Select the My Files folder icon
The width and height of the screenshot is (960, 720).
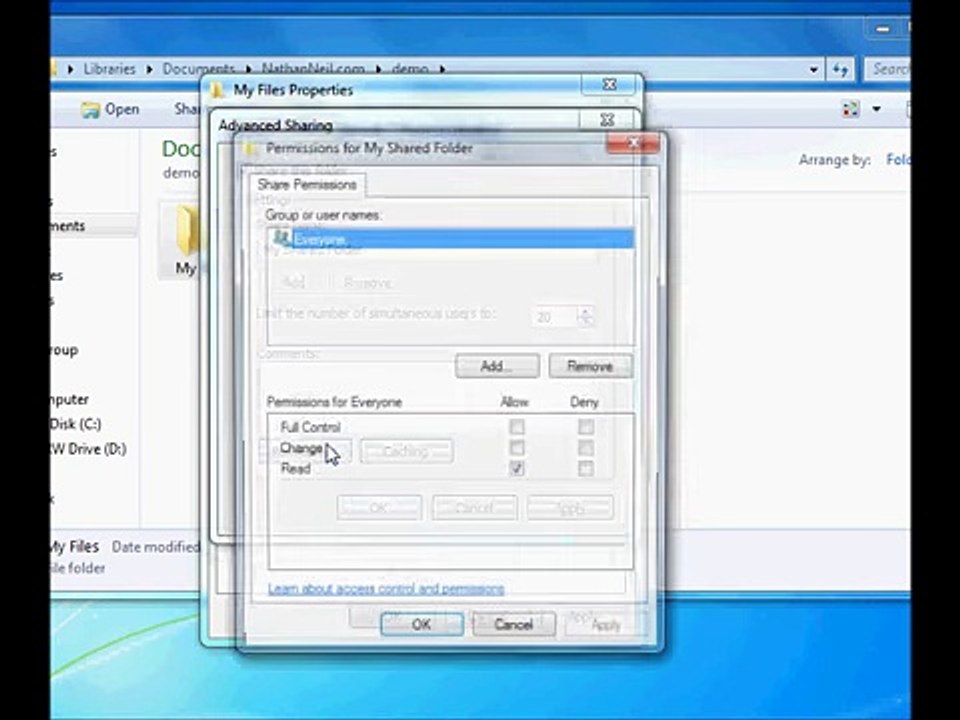click(187, 230)
